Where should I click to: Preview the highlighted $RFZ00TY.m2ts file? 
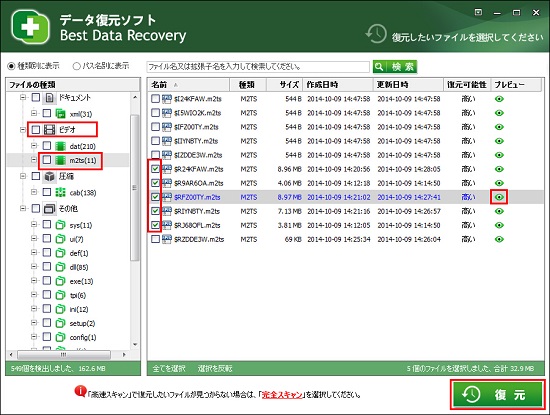(x=499, y=197)
